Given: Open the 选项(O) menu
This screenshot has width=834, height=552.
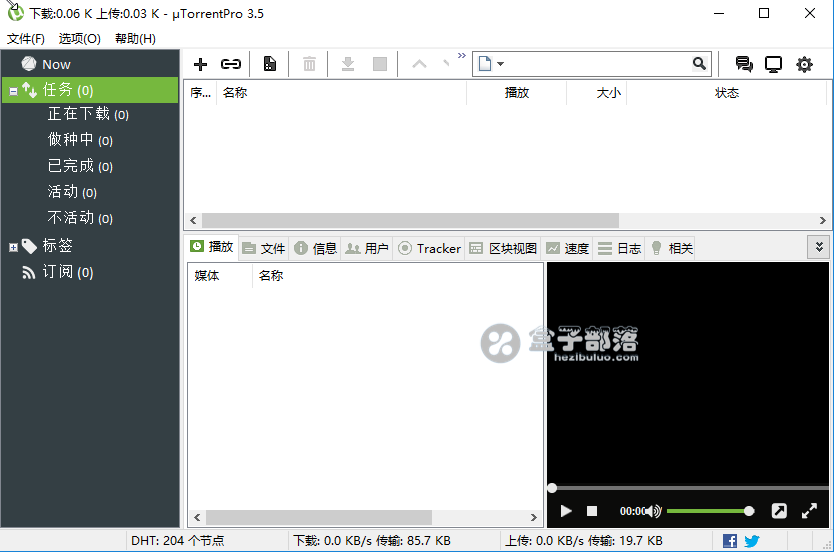Looking at the screenshot, I should tap(80, 38).
